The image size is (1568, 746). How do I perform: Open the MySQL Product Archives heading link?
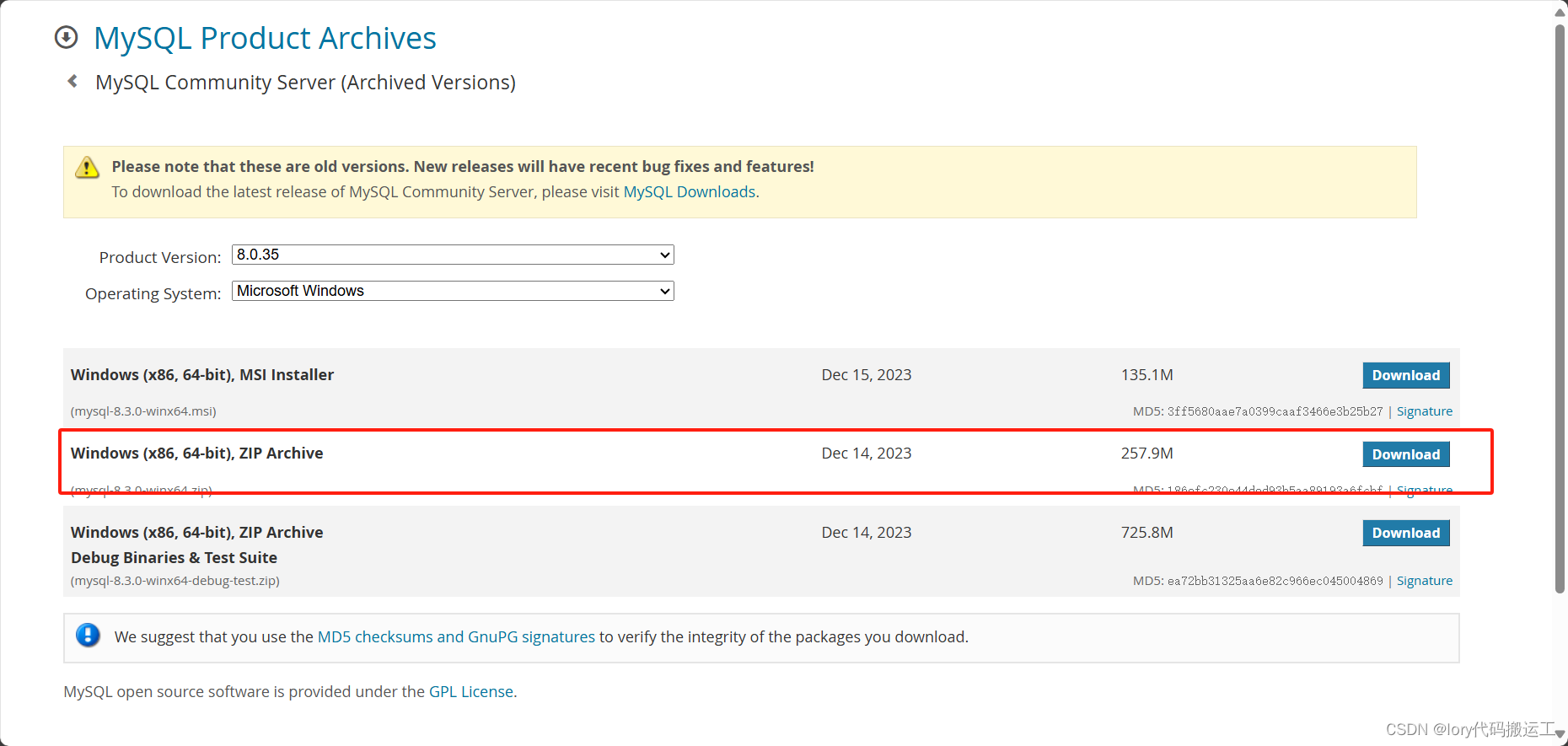click(265, 38)
